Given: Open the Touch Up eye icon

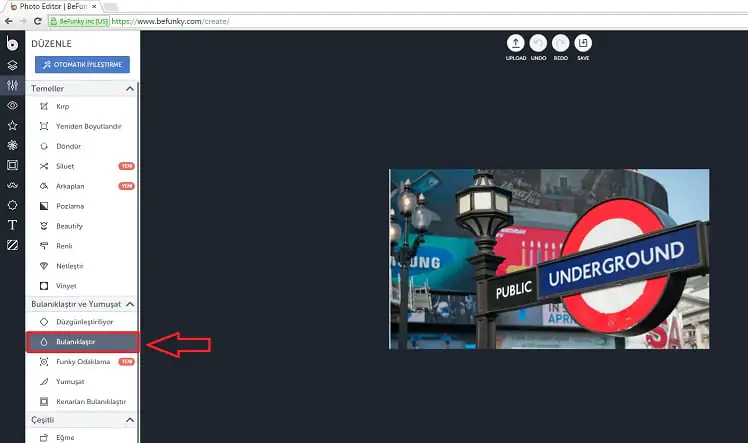Looking at the screenshot, I should click(x=12, y=105).
